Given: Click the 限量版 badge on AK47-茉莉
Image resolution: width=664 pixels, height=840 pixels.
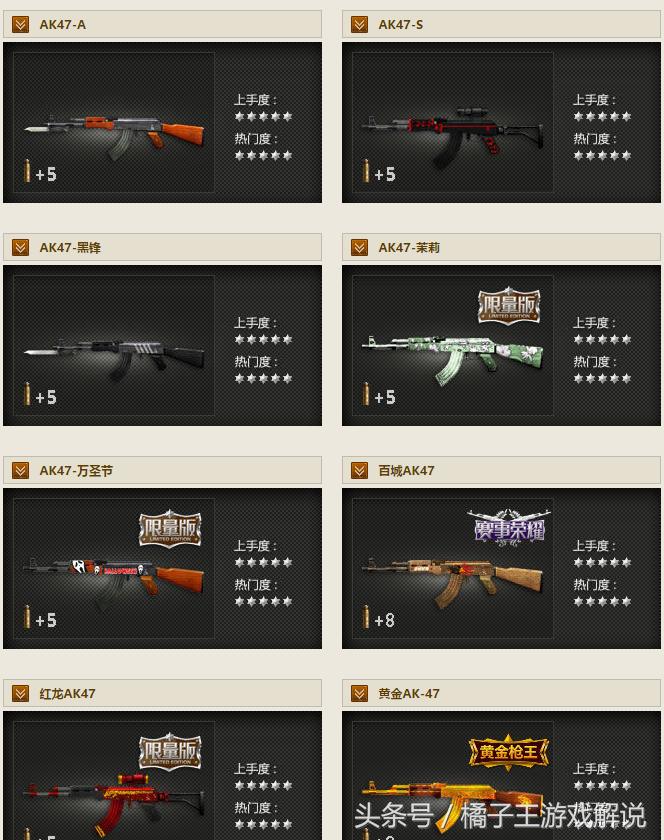Looking at the screenshot, I should (509, 306).
